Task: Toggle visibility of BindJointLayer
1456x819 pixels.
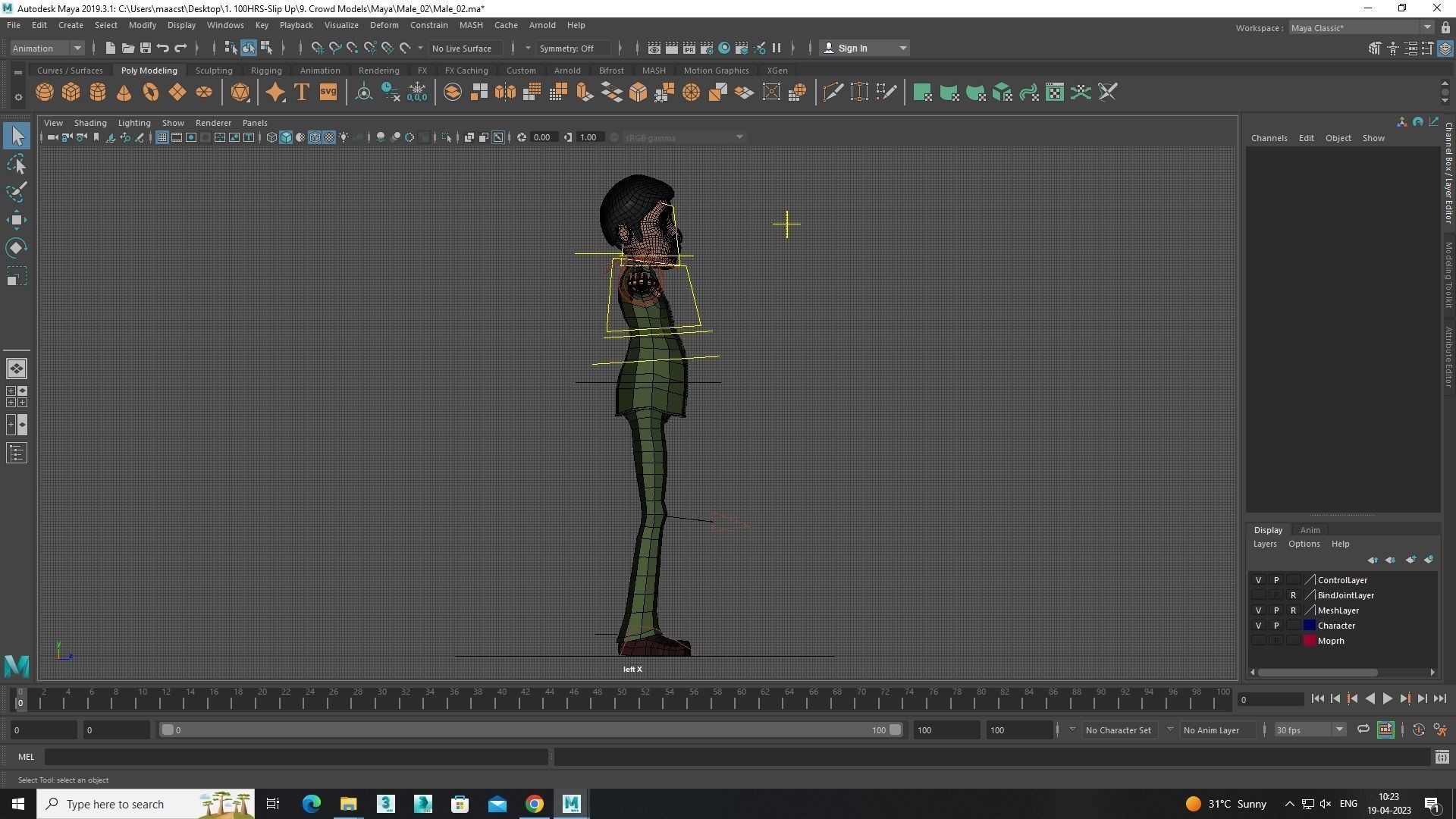Action: click(1258, 595)
